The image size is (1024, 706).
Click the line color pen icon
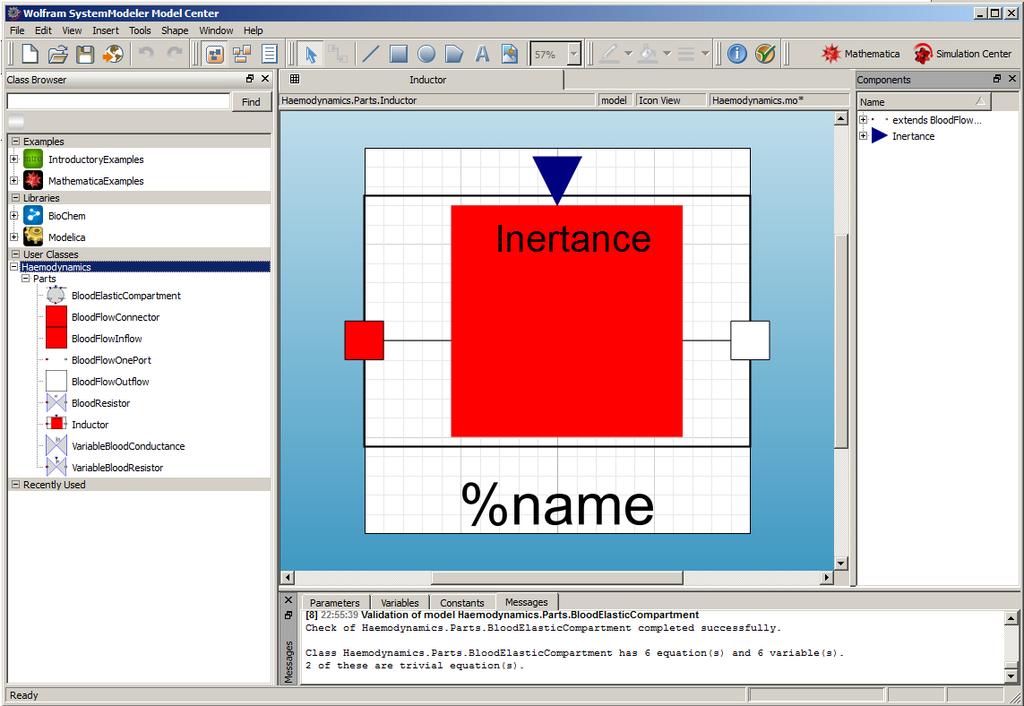pos(609,54)
